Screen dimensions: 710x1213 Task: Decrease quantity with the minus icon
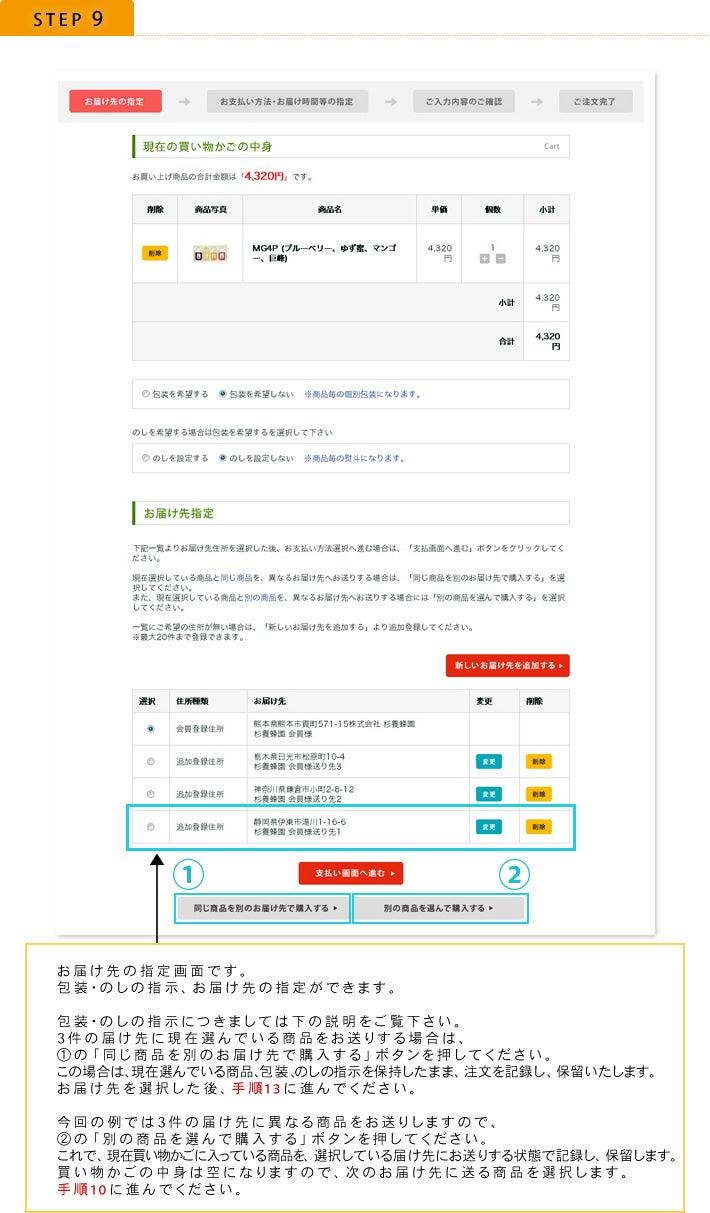[500, 259]
